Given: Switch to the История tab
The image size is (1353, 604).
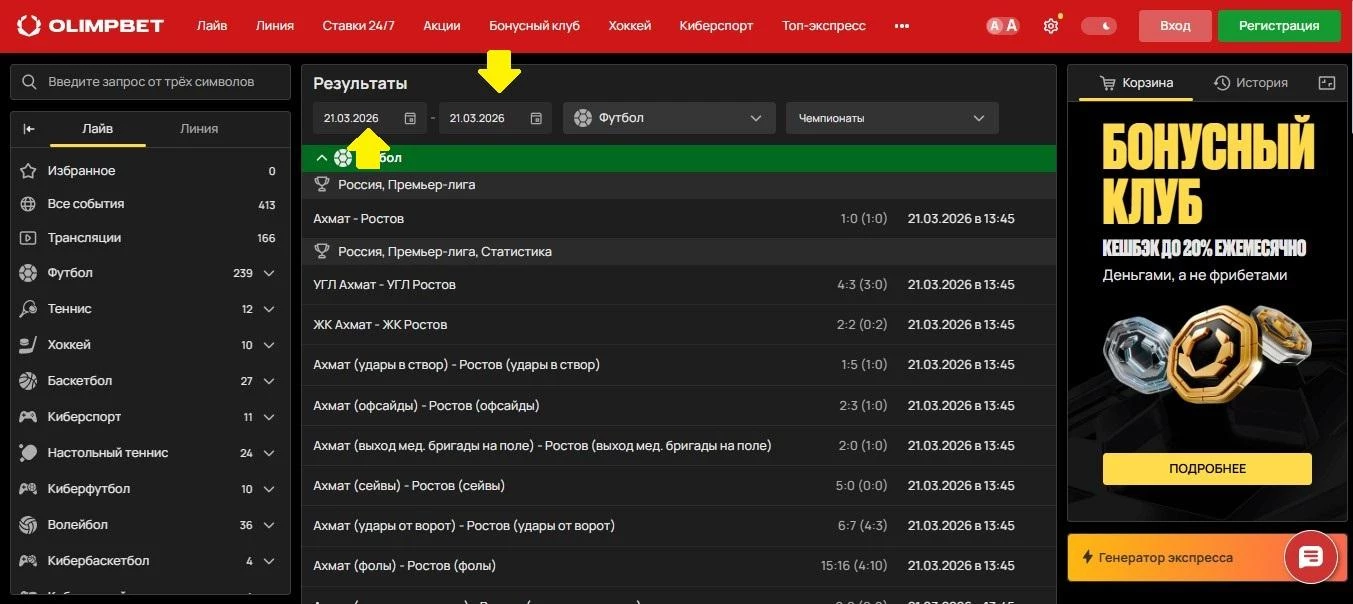Looking at the screenshot, I should tap(1250, 83).
